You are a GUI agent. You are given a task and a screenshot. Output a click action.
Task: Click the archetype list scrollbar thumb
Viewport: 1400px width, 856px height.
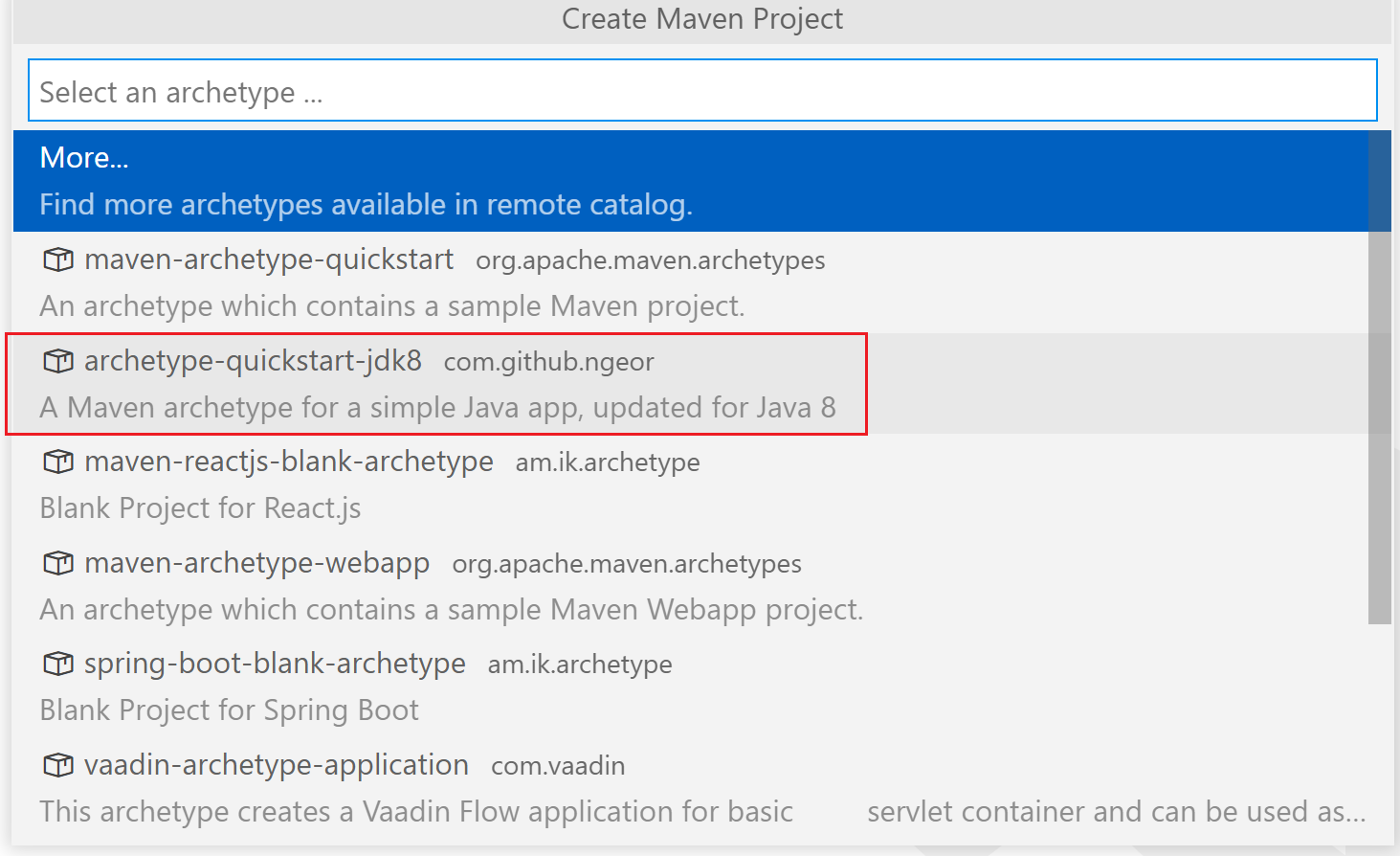coord(1379,377)
